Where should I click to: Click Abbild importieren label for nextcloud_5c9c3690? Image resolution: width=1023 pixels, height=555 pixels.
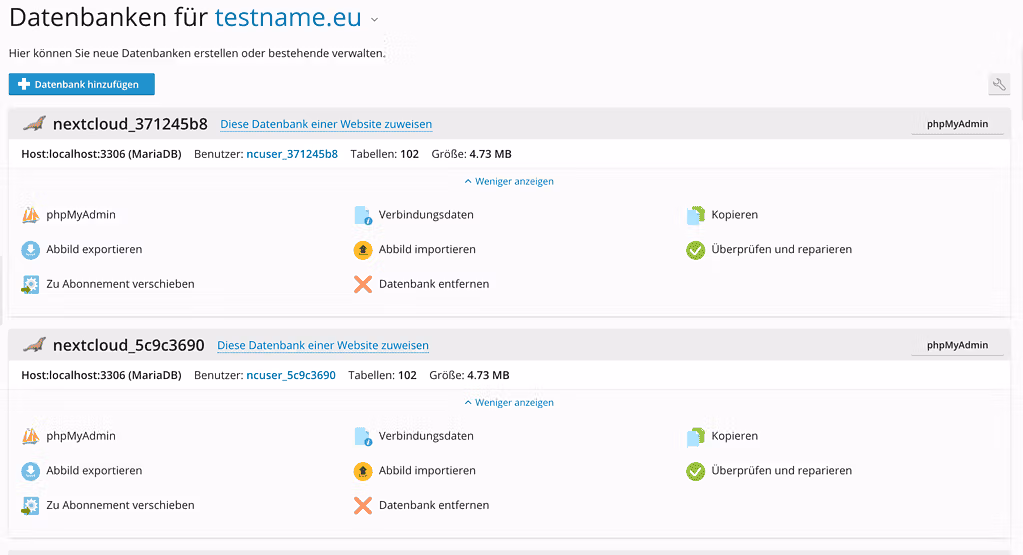click(x=427, y=470)
